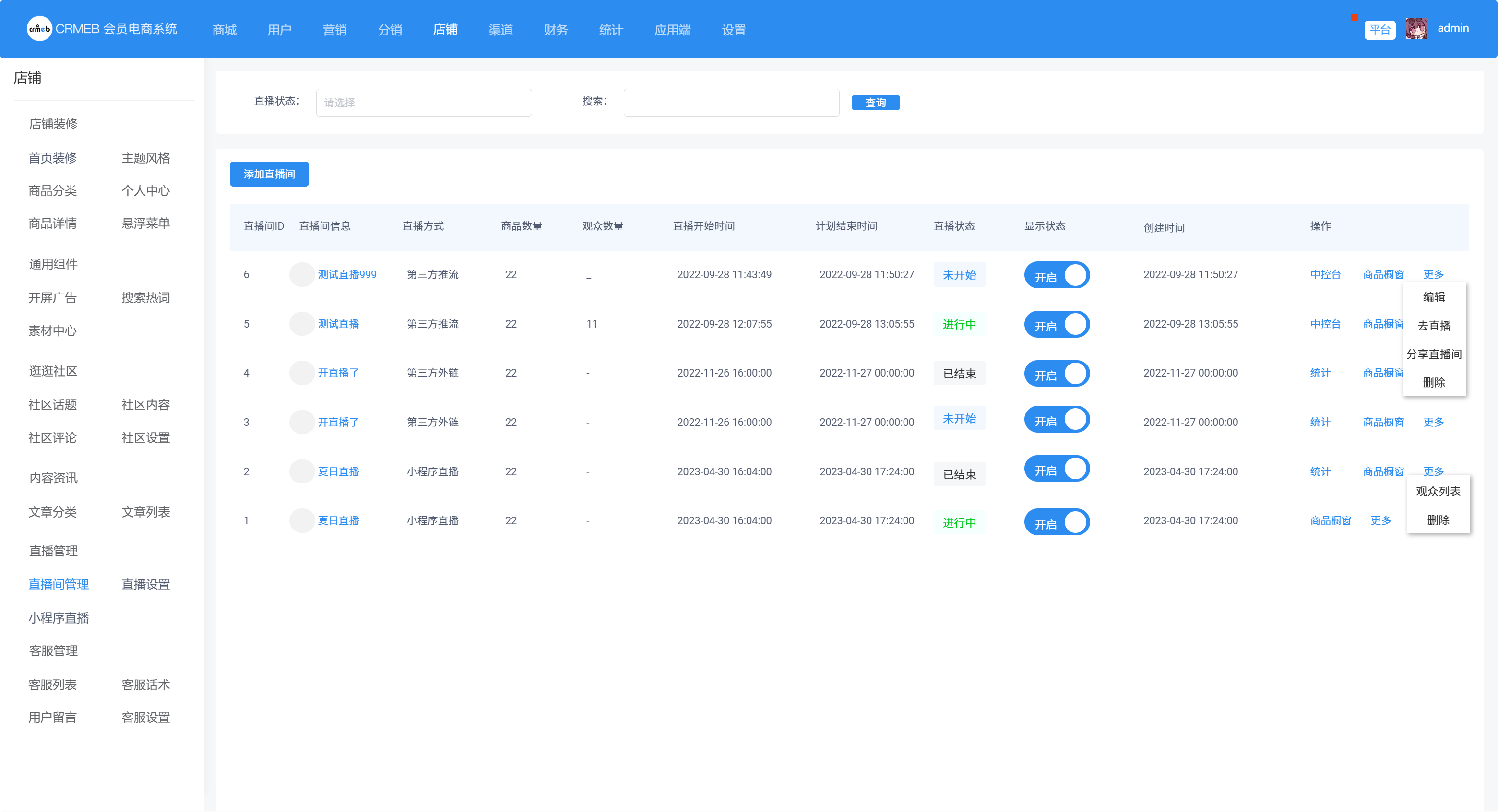Image resolution: width=1498 pixels, height=812 pixels.
Task: Switch to the 营销 top navigation tab
Action: click(x=334, y=30)
